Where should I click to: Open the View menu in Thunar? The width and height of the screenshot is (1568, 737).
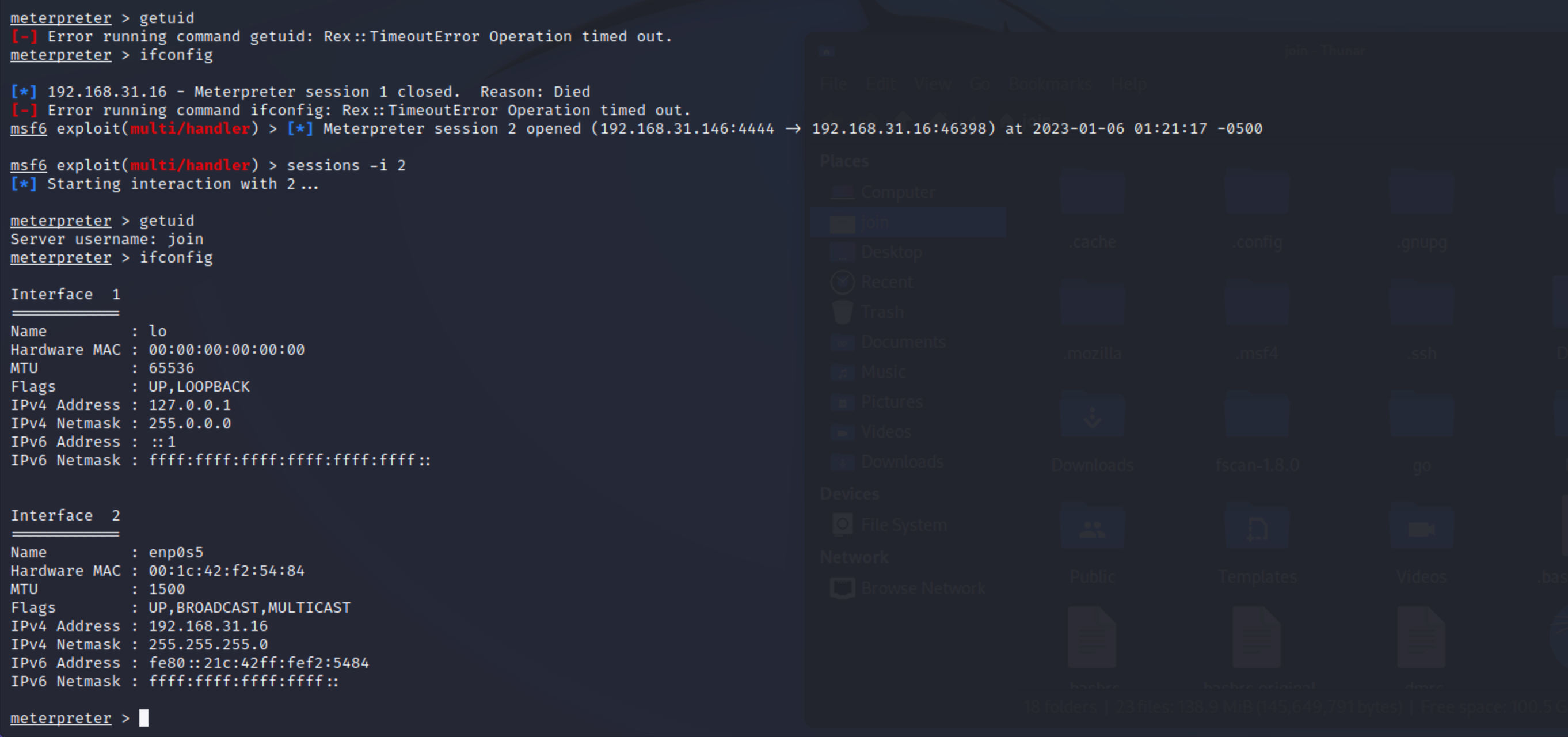point(933,84)
